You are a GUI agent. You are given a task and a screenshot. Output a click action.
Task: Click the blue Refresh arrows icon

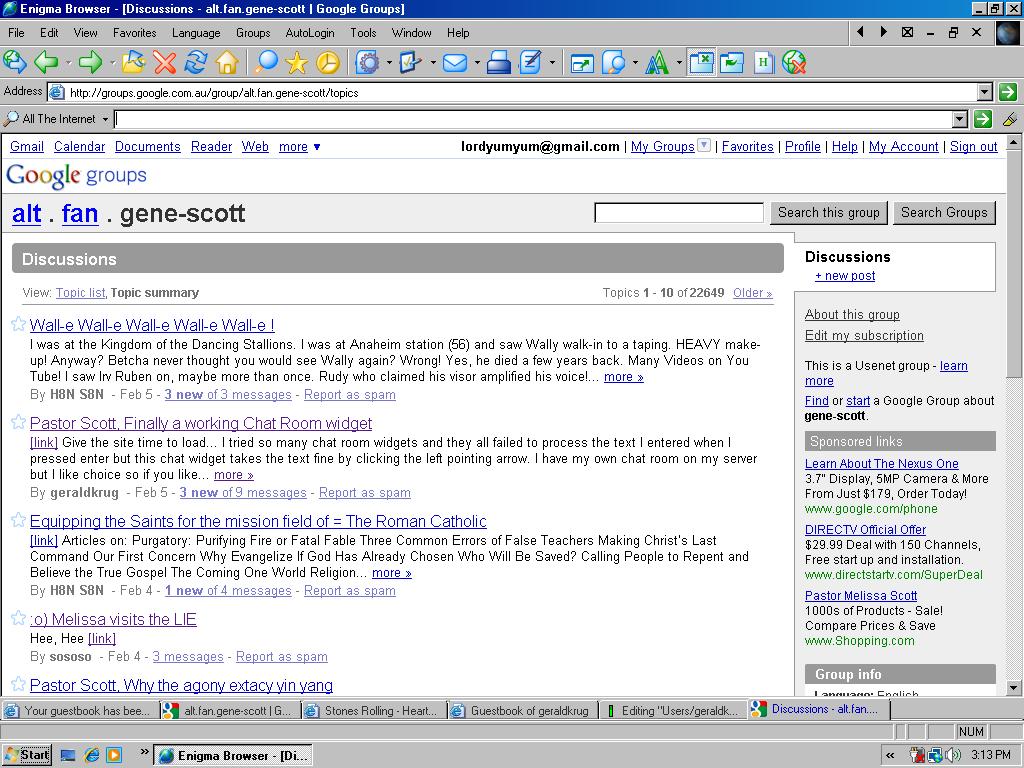point(195,63)
